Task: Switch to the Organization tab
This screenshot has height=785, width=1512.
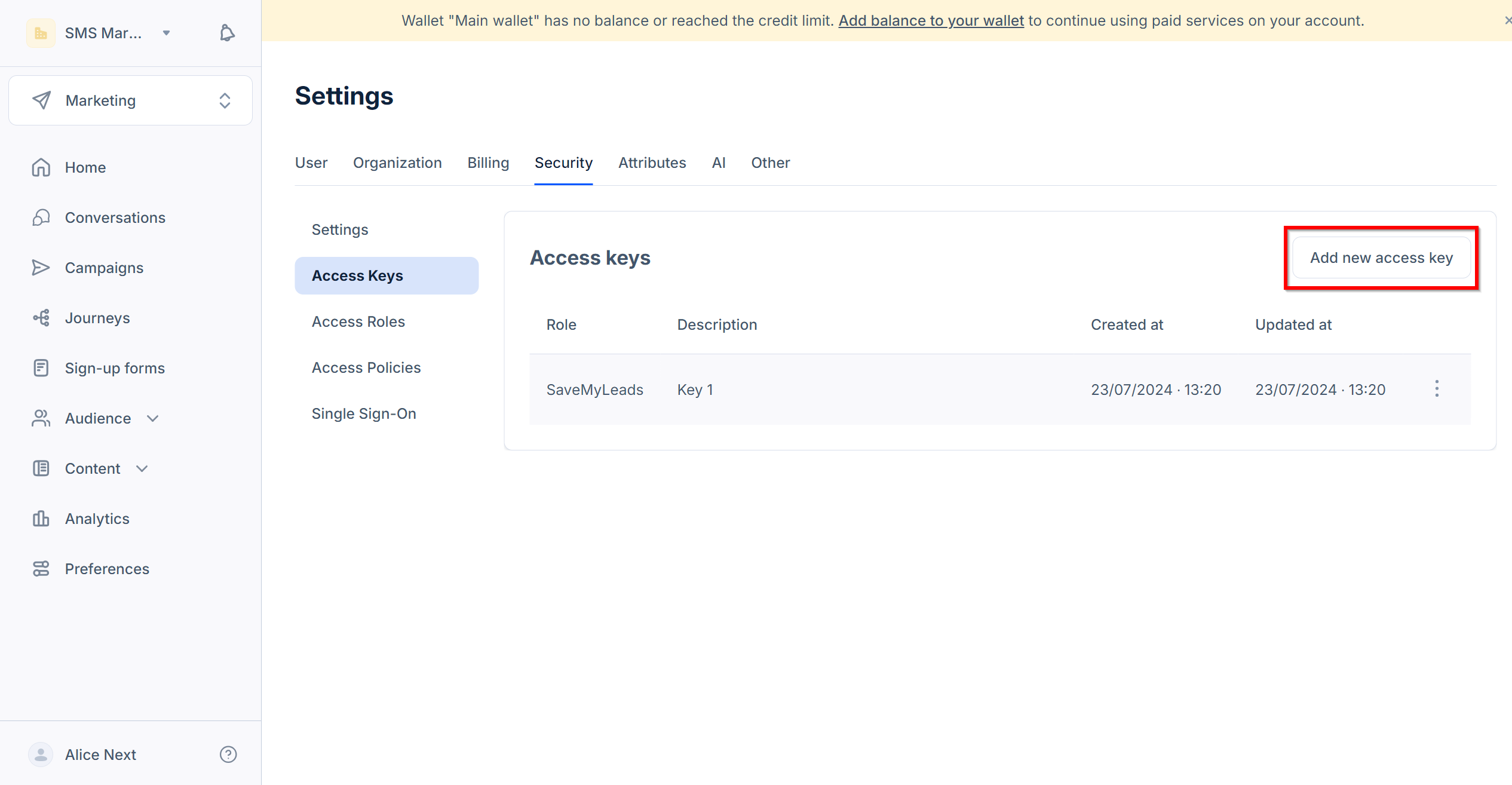Action: [x=397, y=163]
